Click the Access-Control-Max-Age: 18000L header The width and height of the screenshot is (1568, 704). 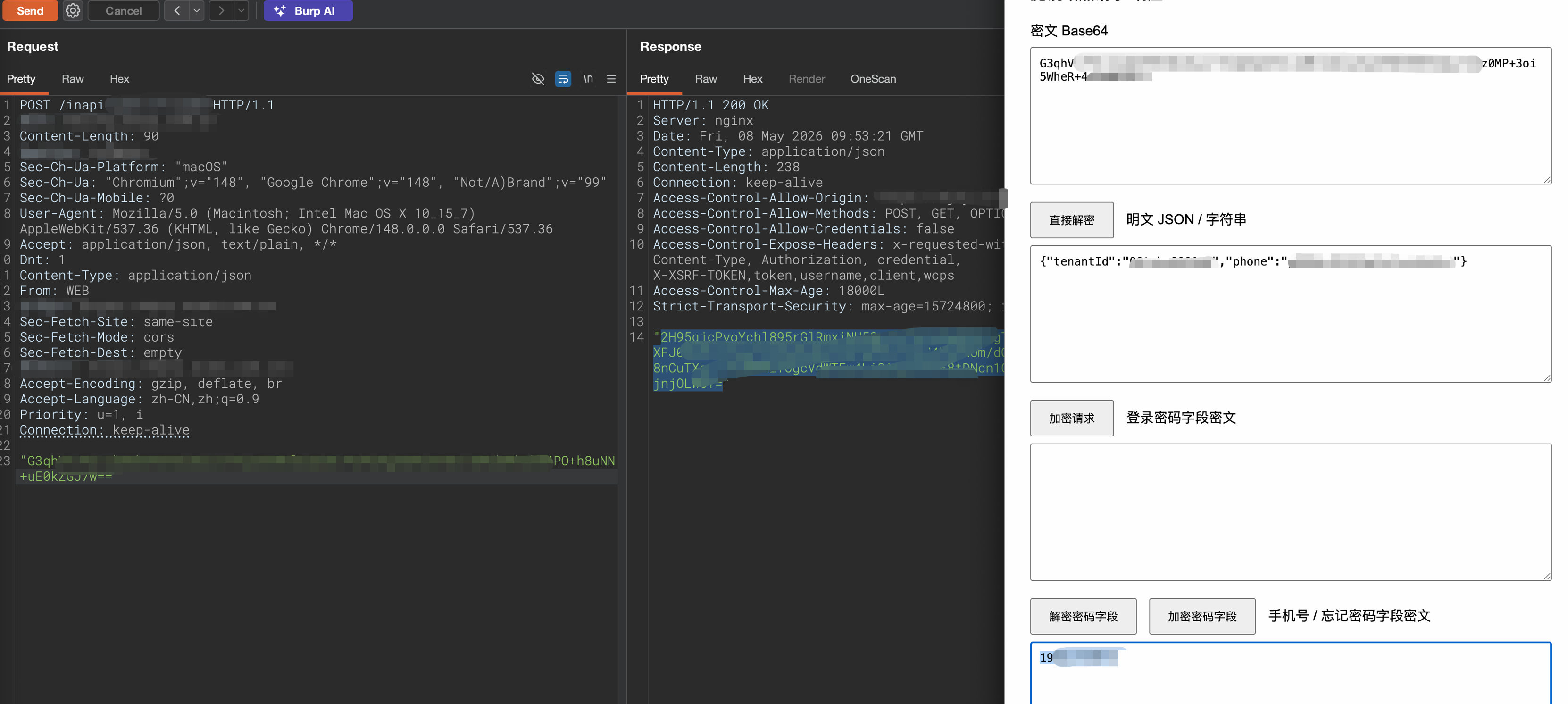(769, 291)
